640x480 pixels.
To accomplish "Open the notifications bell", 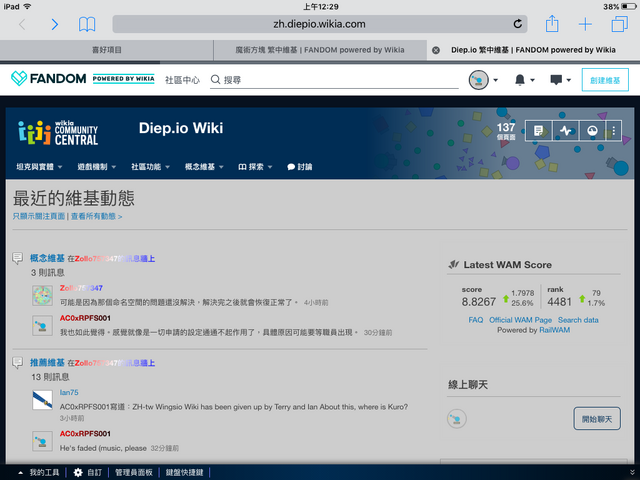I will click(520, 80).
